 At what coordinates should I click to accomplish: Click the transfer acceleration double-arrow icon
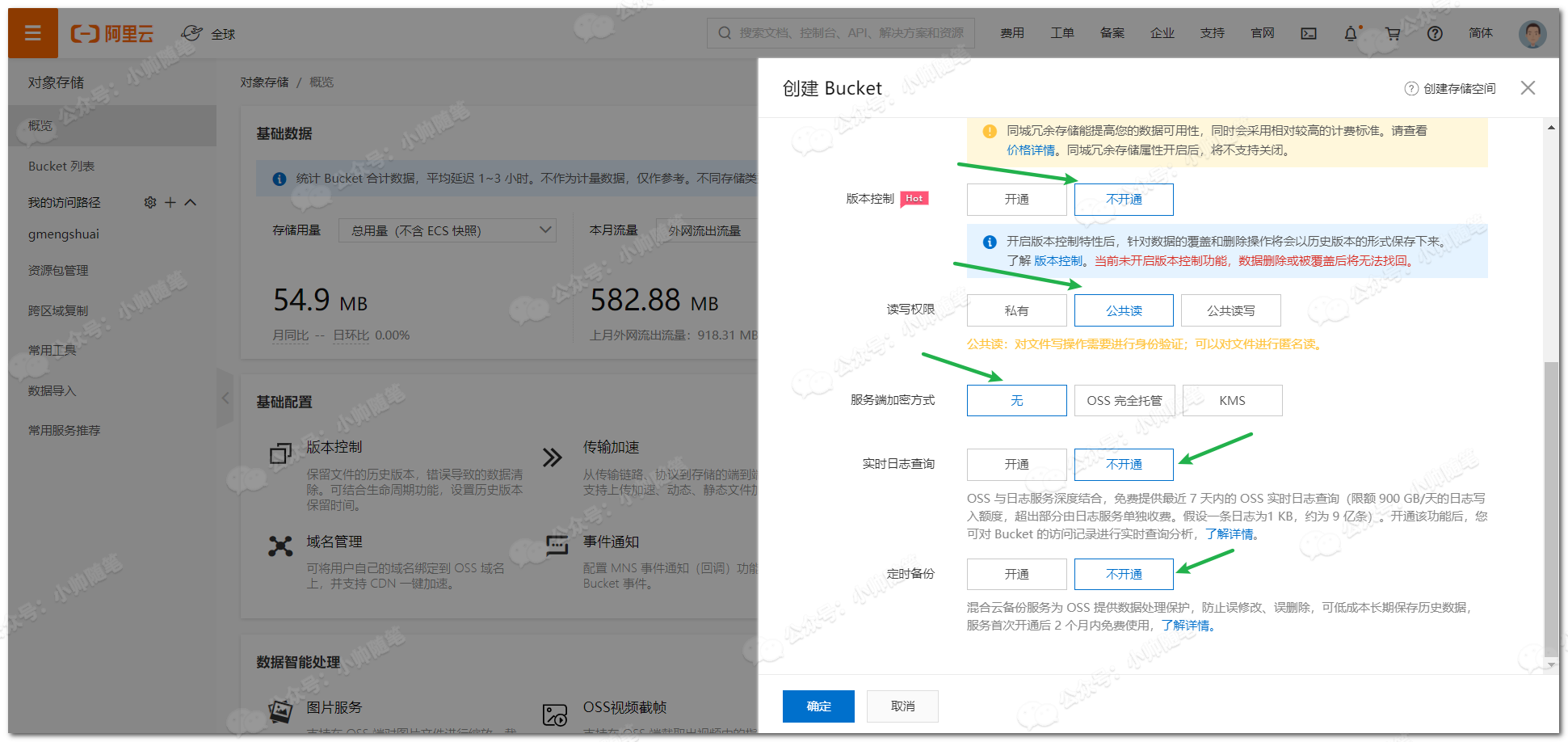point(552,457)
